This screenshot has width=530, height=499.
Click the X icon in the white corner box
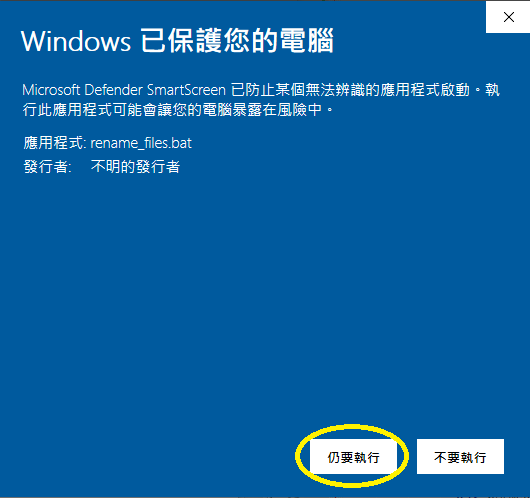click(x=509, y=17)
